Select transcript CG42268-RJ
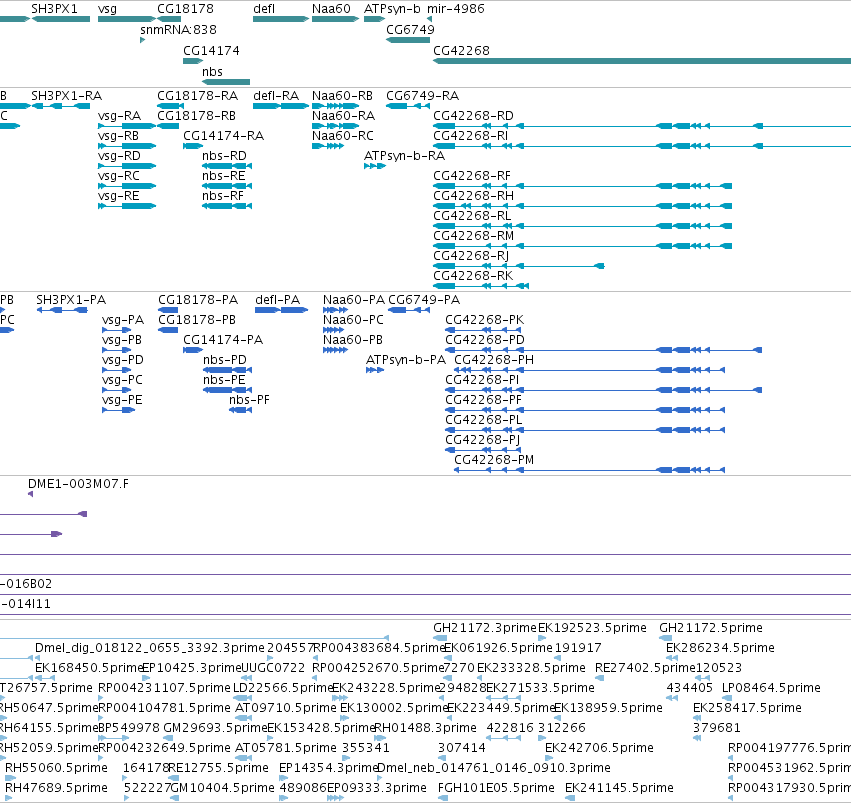Viewport: 851px width, 803px height. pyautogui.click(x=471, y=256)
